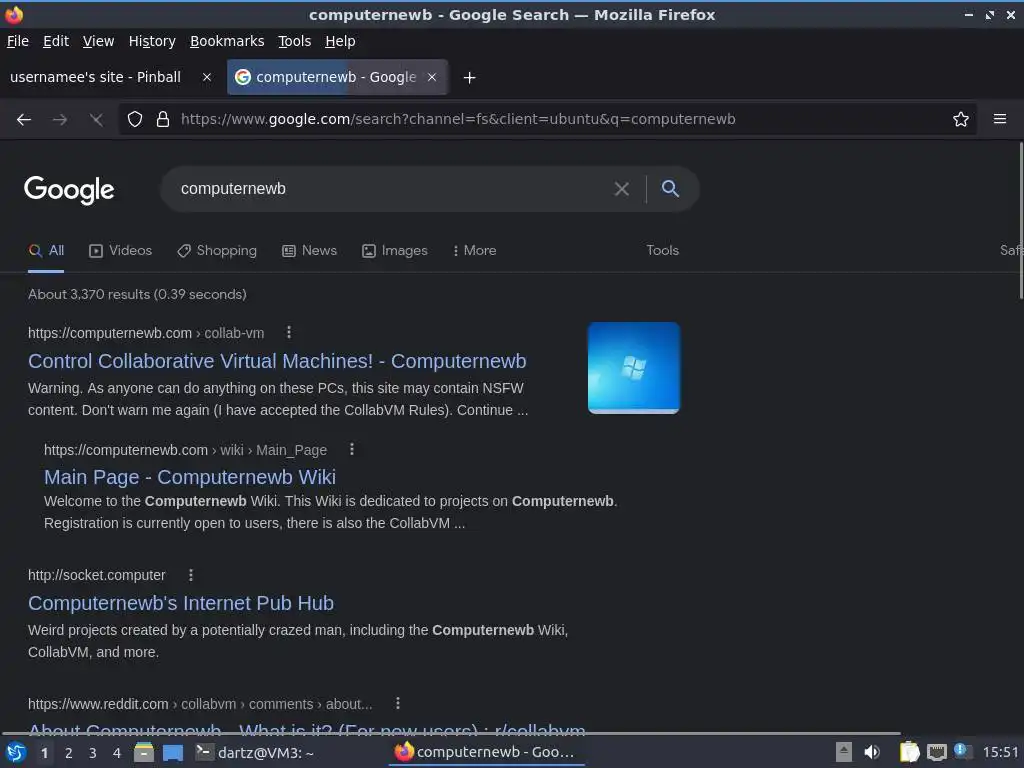The image size is (1024, 768).
Task: Select the Images search filter
Action: [x=395, y=251]
